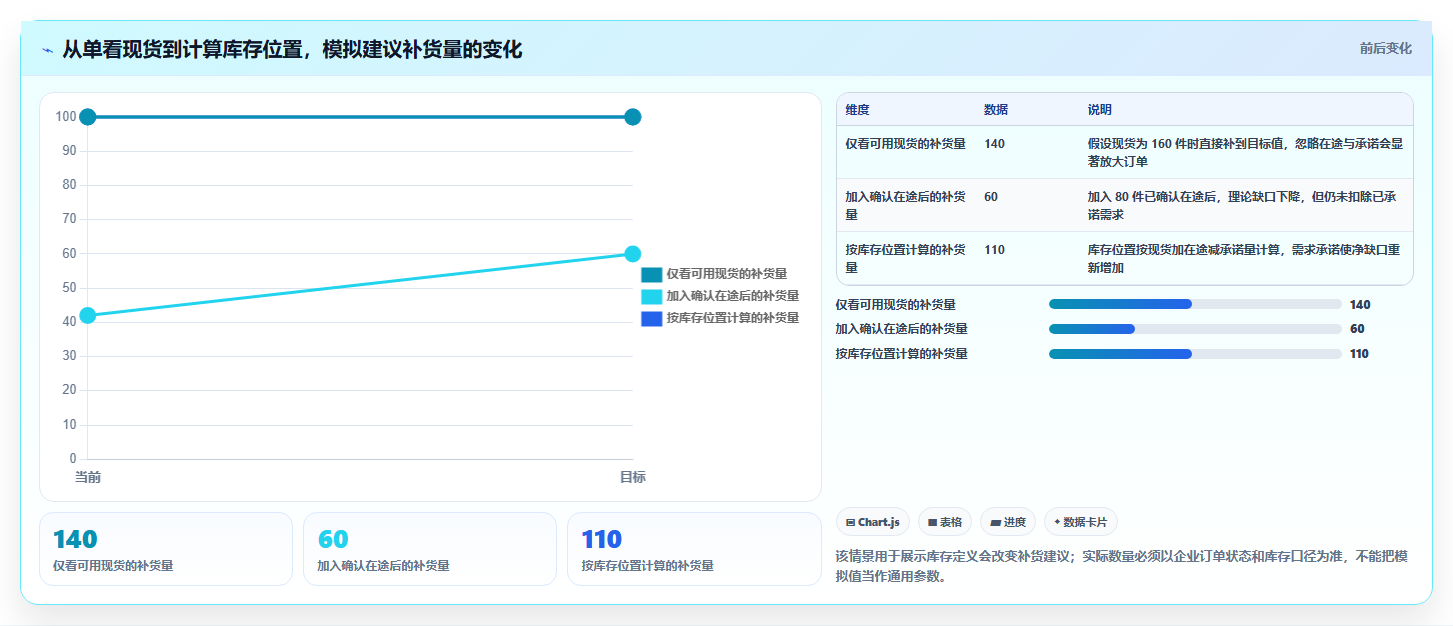Click the Chart.js tag chip

tap(872, 522)
